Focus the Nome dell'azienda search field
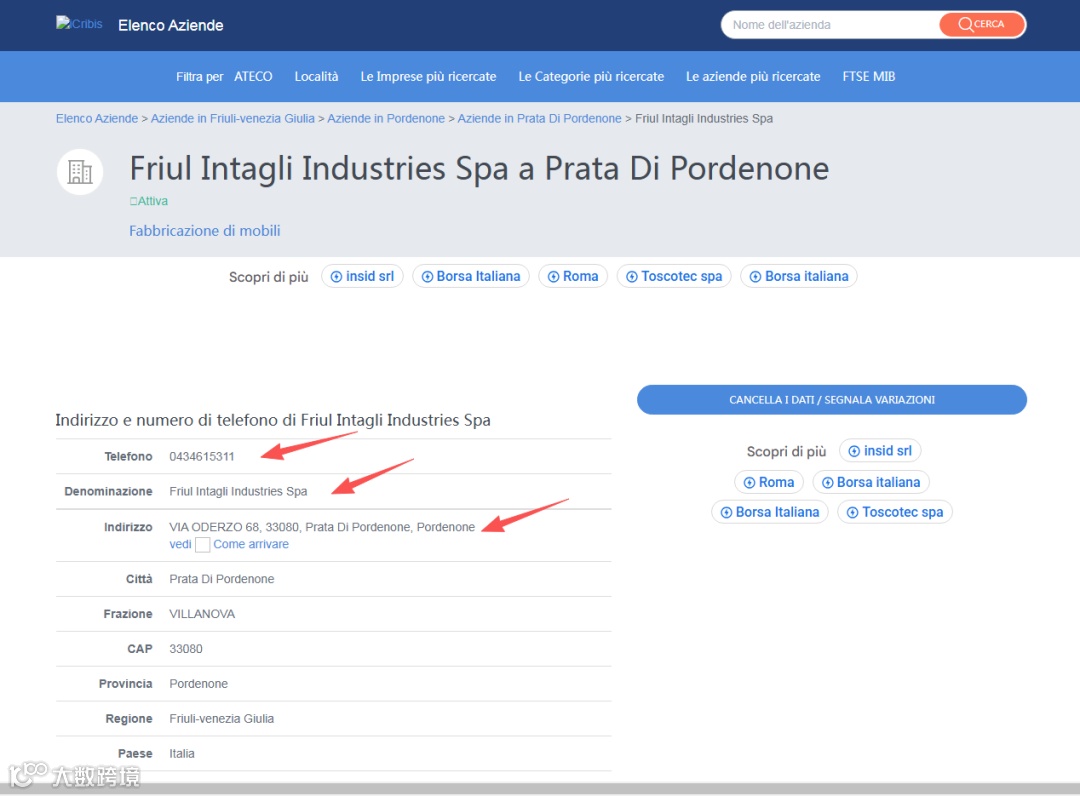Viewport: 1080px width, 796px height. click(830, 25)
